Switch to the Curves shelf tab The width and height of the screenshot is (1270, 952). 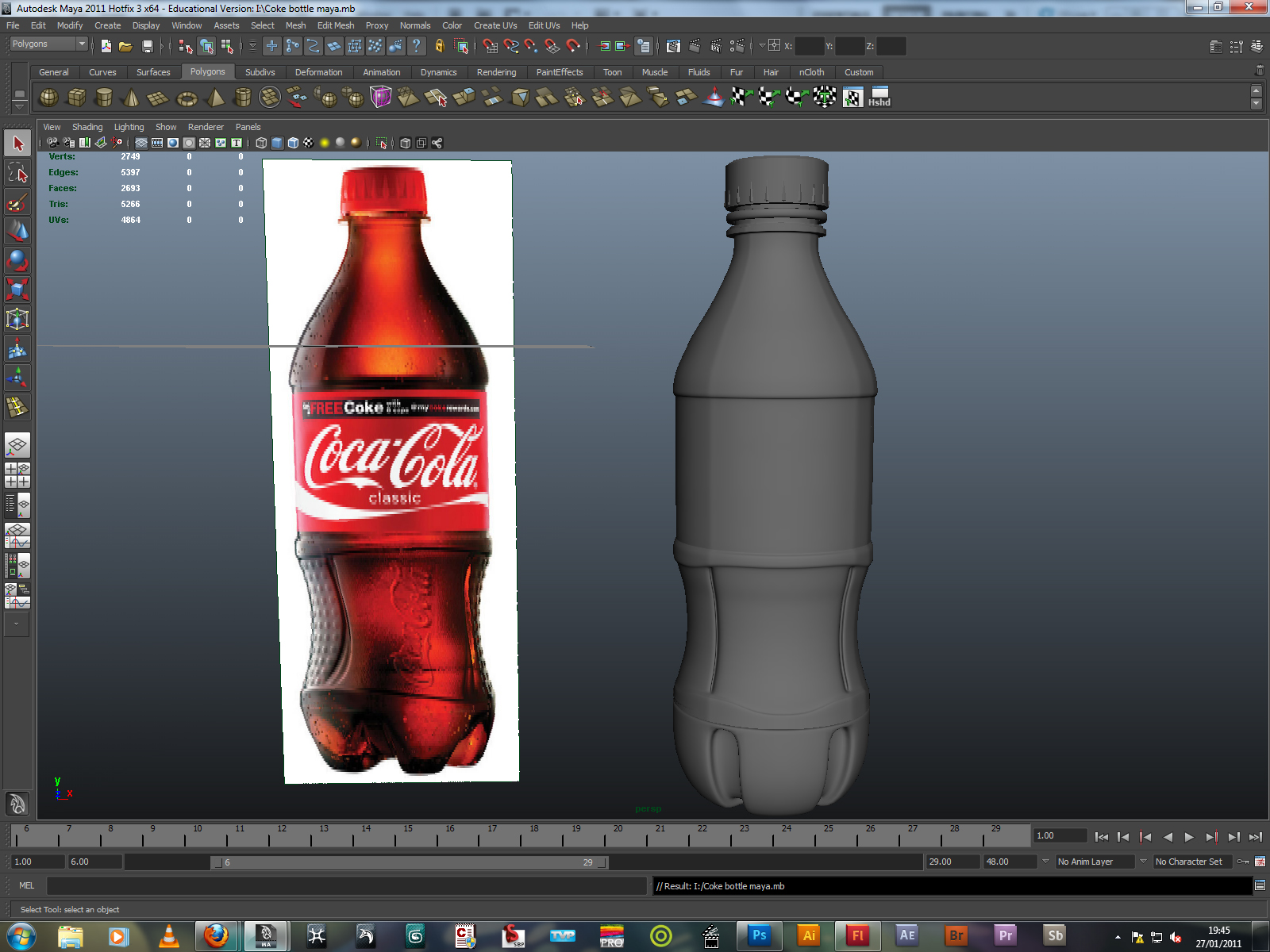click(x=102, y=72)
